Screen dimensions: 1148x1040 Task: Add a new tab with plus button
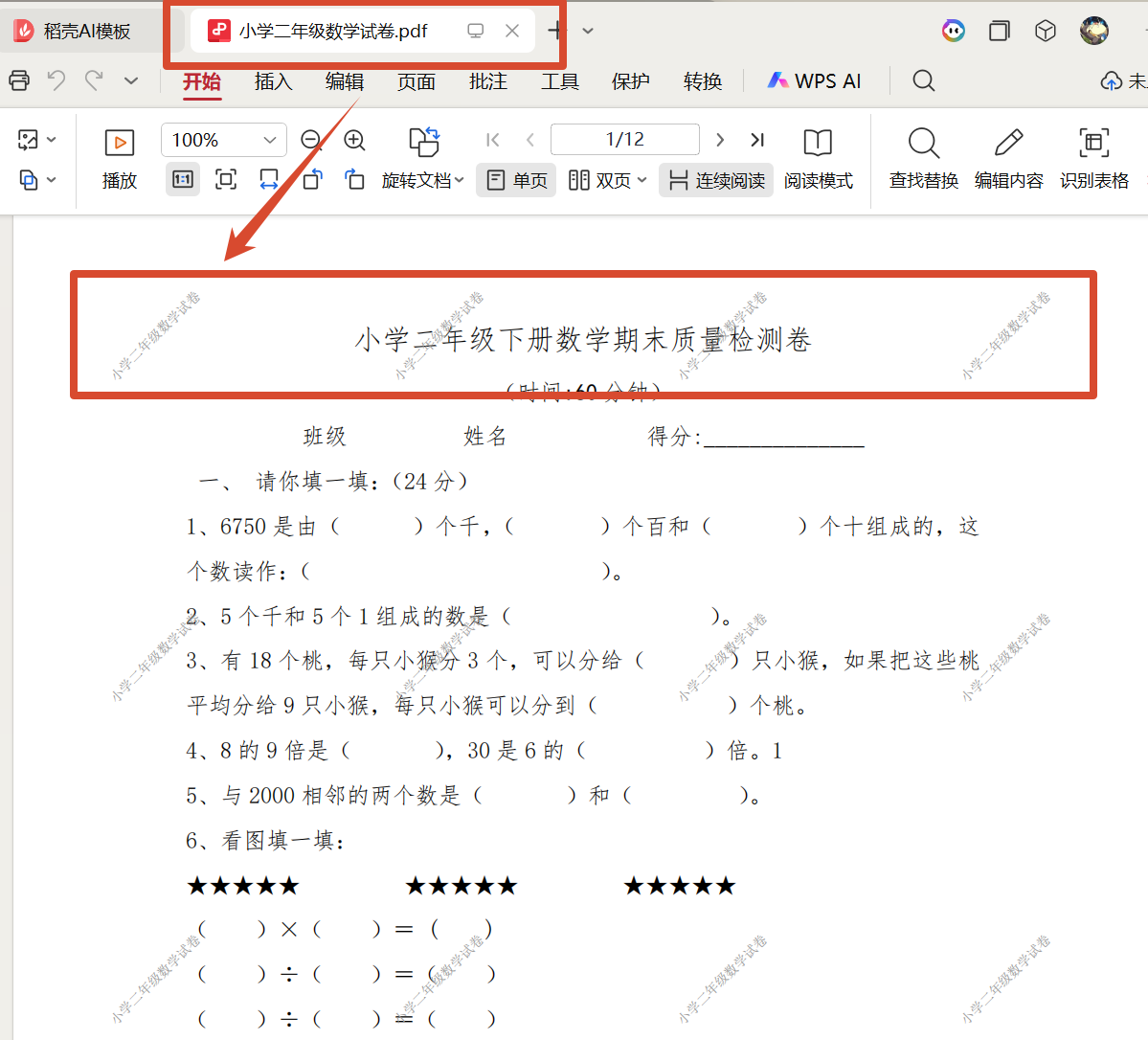coord(555,31)
